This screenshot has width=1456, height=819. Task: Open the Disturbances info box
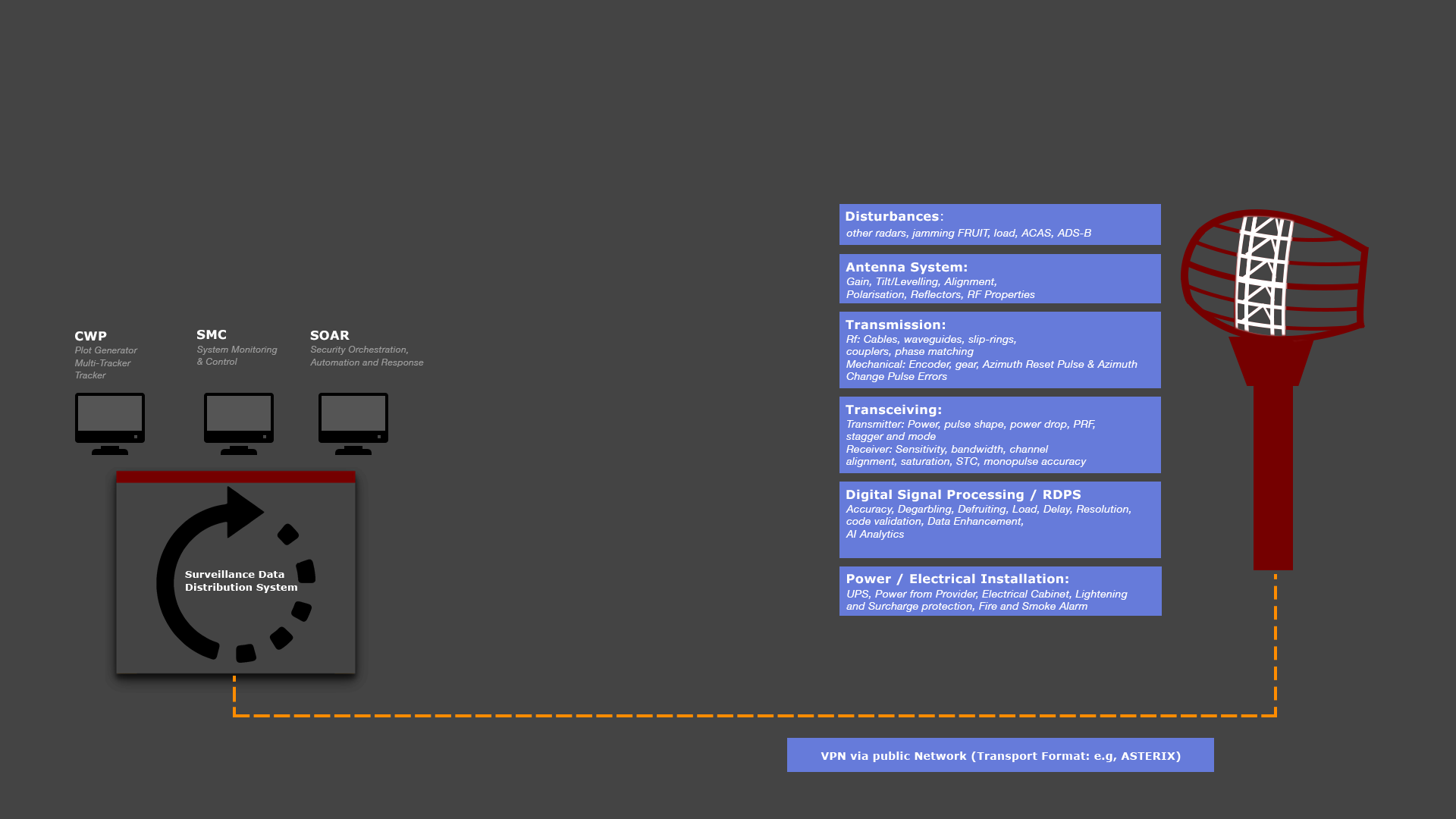tap(999, 224)
